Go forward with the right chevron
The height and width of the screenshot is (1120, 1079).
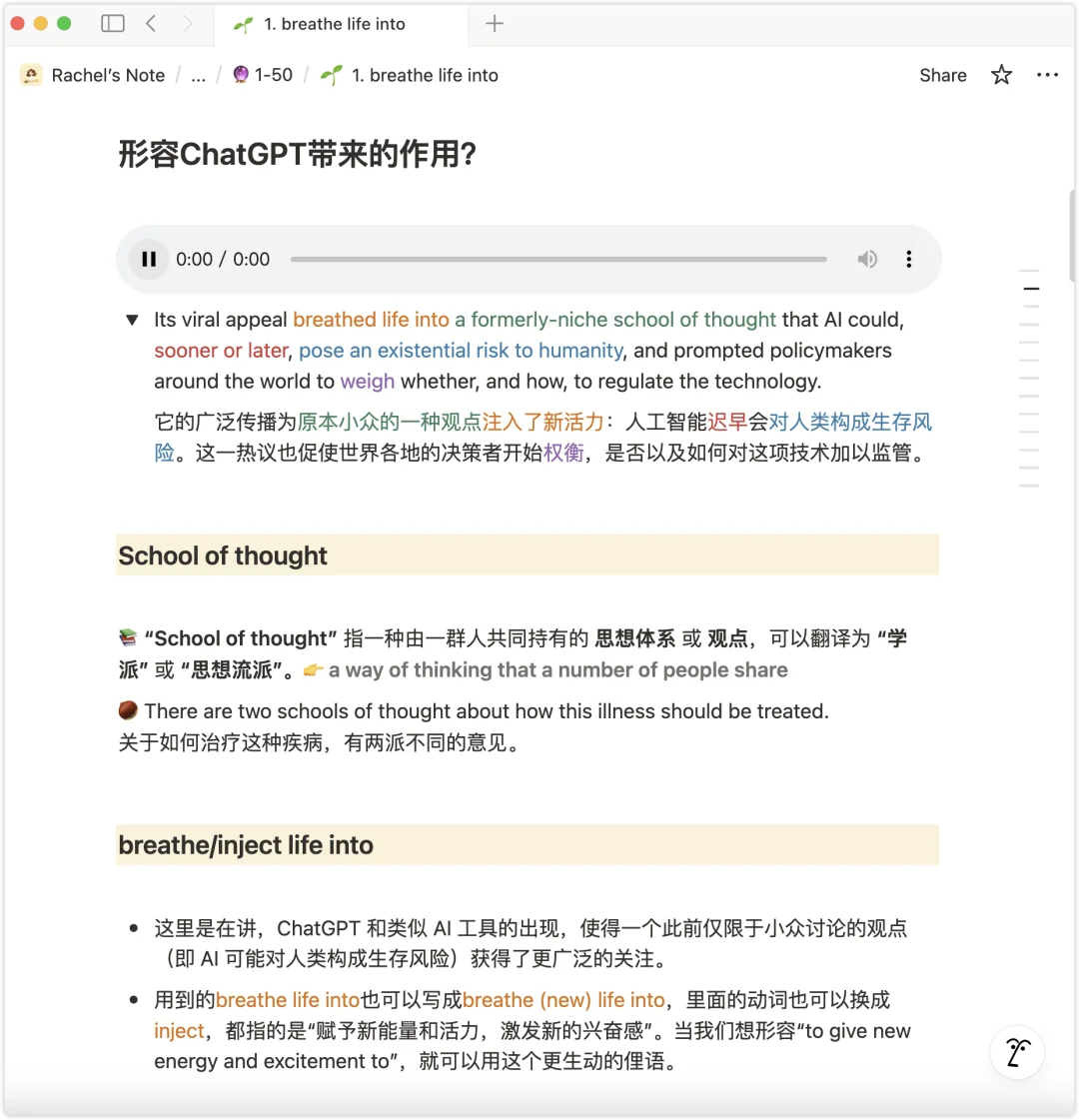click(188, 24)
